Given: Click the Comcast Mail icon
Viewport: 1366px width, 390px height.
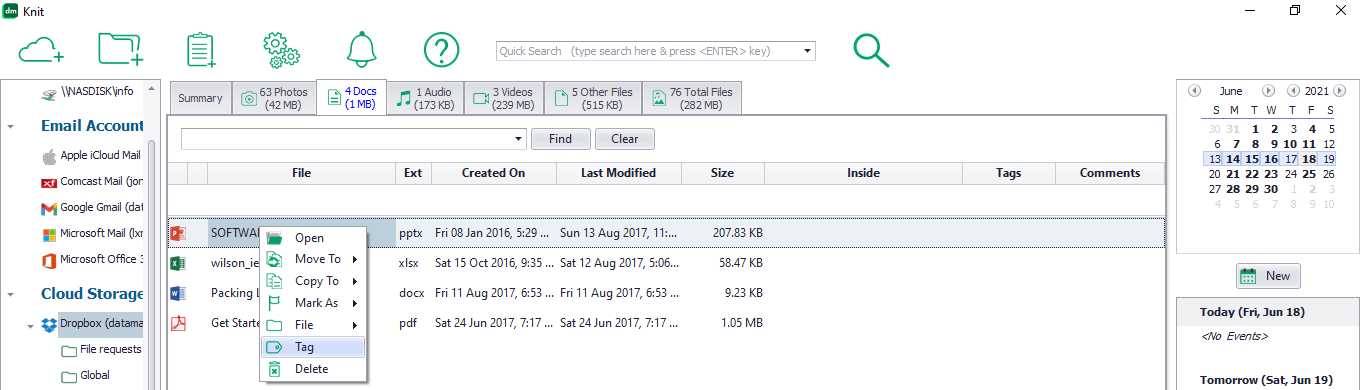Looking at the screenshot, I should tap(48, 182).
